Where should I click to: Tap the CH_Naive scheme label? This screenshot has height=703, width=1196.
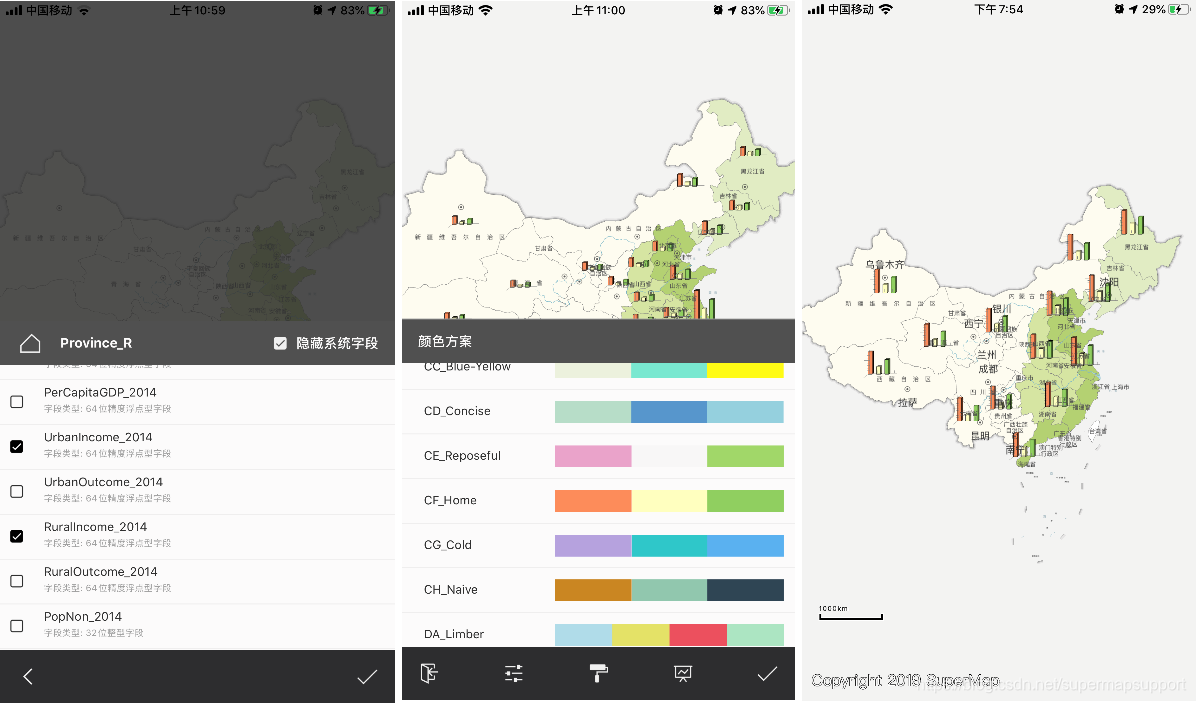pos(451,589)
